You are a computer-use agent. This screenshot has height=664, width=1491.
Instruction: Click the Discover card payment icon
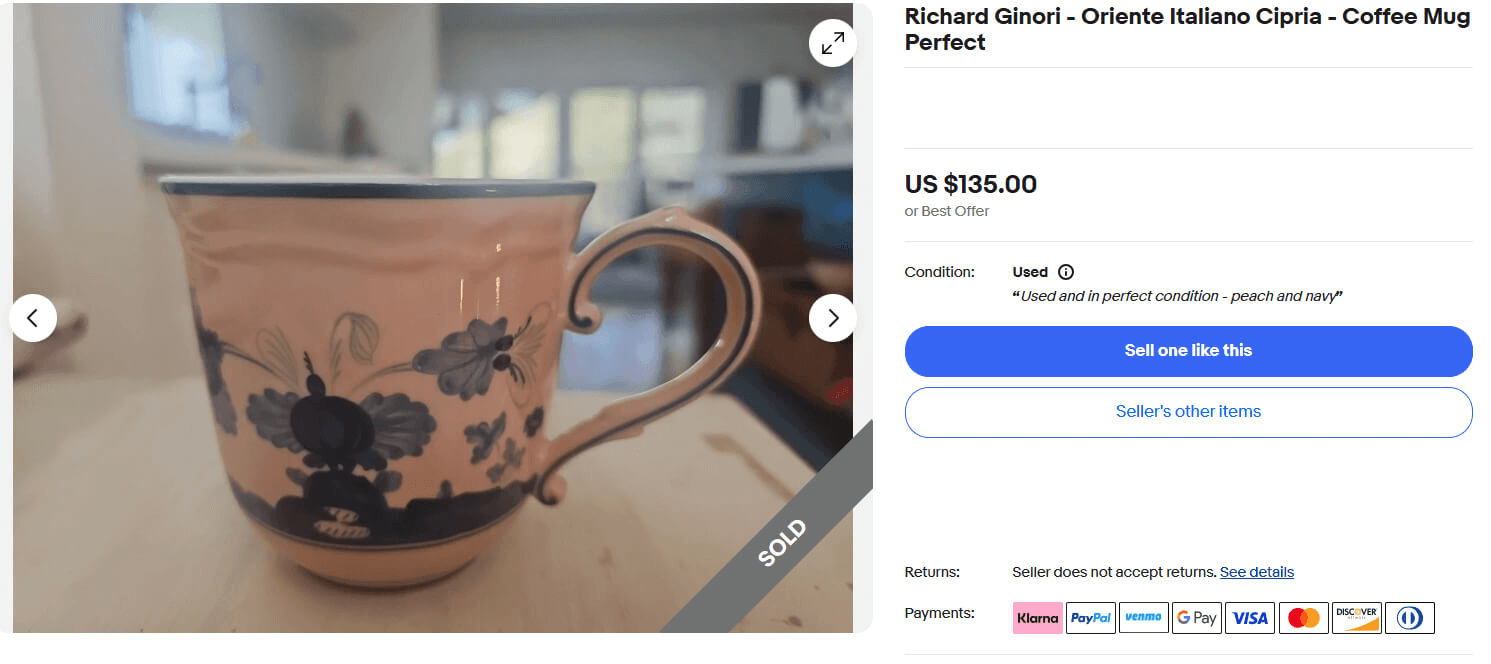point(1357,617)
